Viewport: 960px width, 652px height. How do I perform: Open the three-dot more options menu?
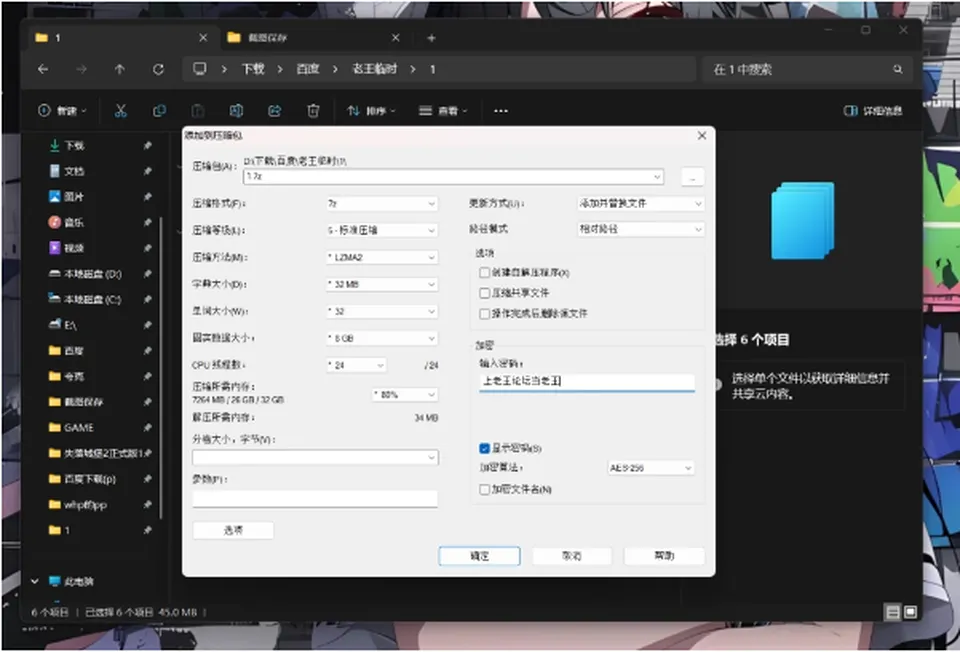point(501,111)
